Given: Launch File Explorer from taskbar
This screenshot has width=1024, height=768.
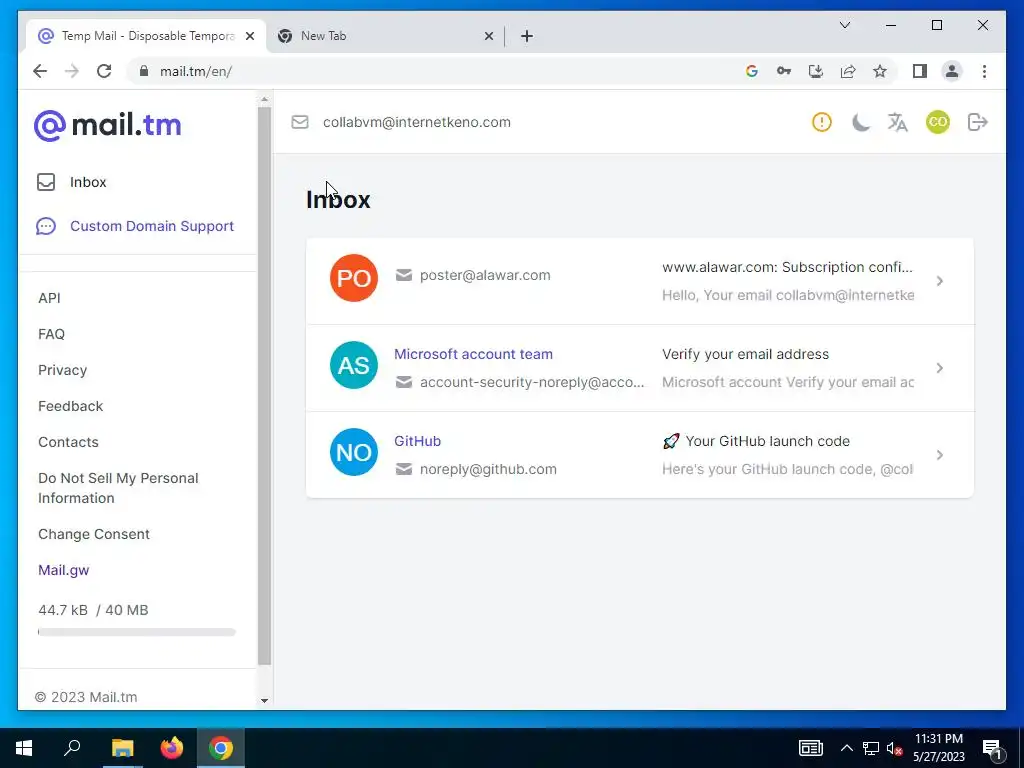Looking at the screenshot, I should pos(122,748).
